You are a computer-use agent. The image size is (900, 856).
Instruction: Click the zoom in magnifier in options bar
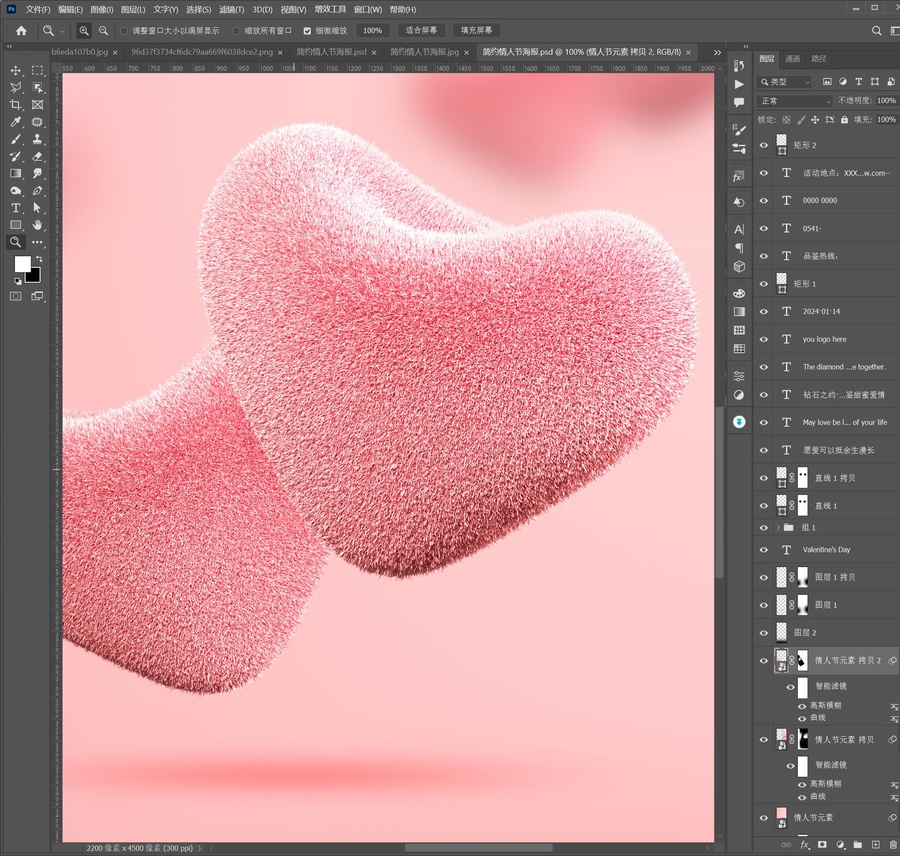84,30
